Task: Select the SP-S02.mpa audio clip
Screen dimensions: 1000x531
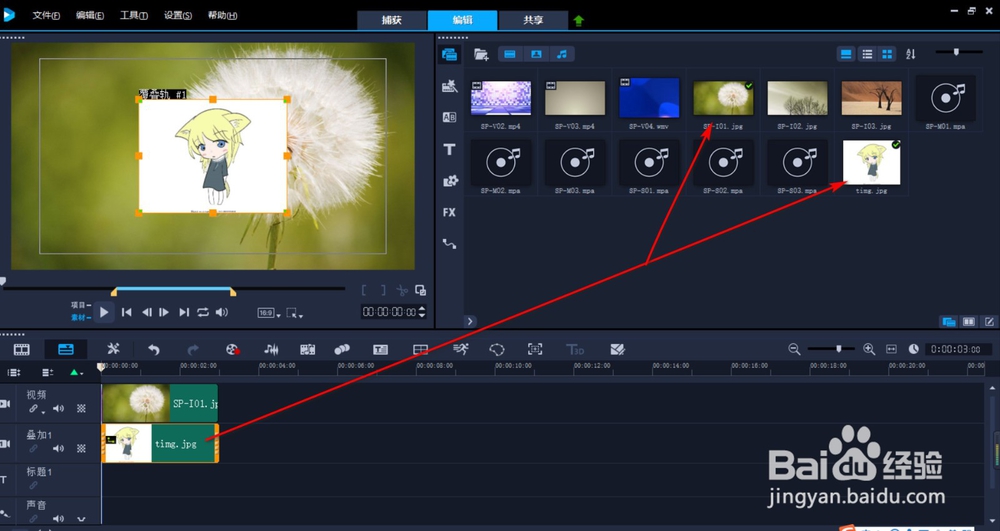Action: tap(723, 163)
